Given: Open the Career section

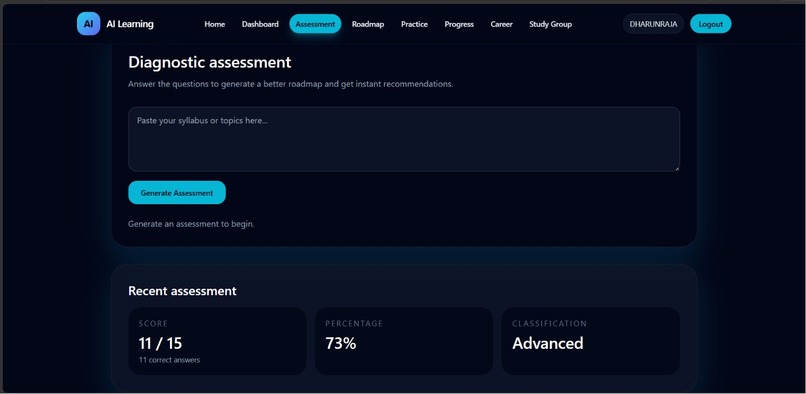Looking at the screenshot, I should tap(501, 24).
